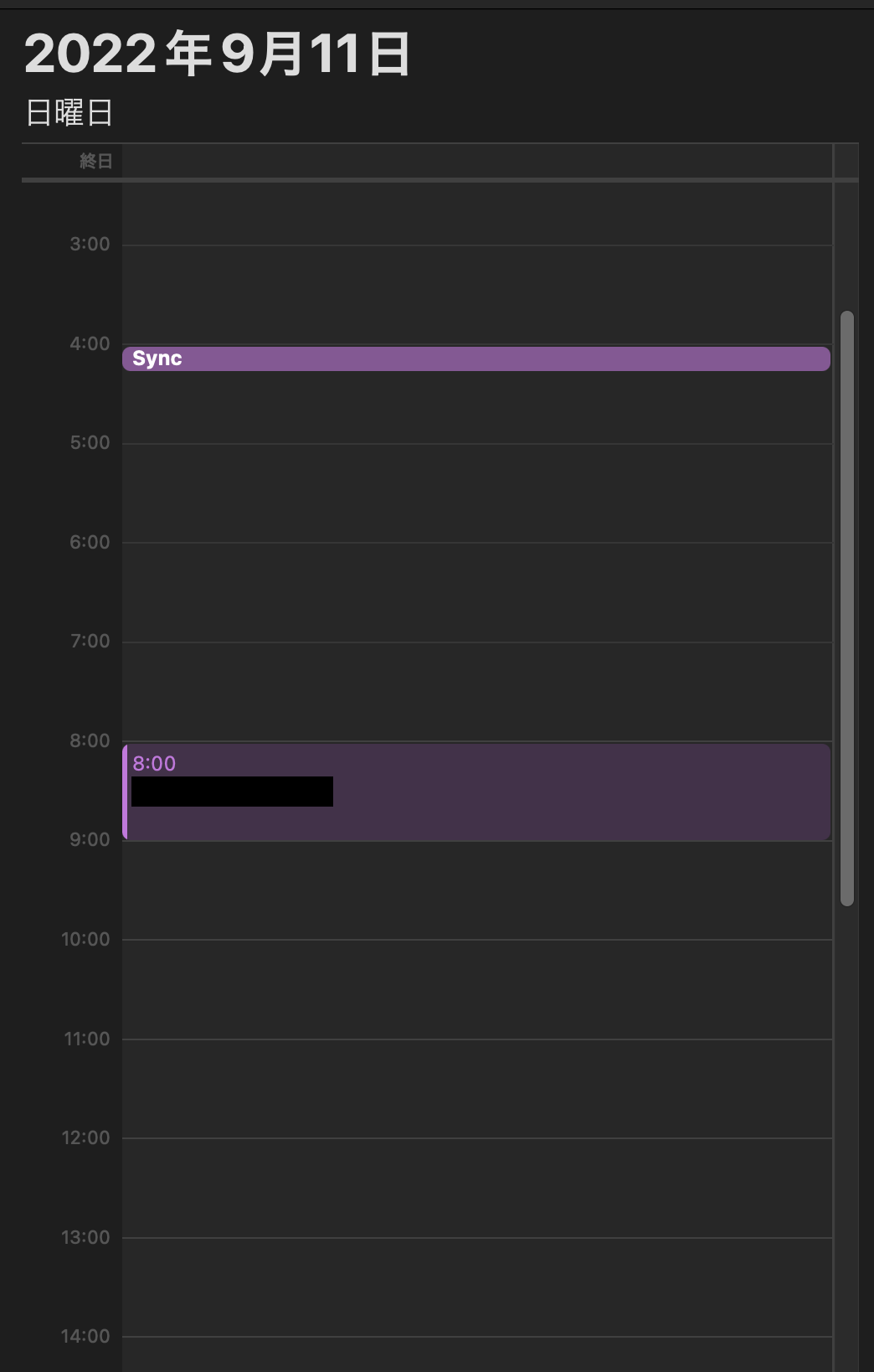Screen dimensions: 874x1372
Task: Click the empty all-day row beside 終日
Action: click(477, 161)
